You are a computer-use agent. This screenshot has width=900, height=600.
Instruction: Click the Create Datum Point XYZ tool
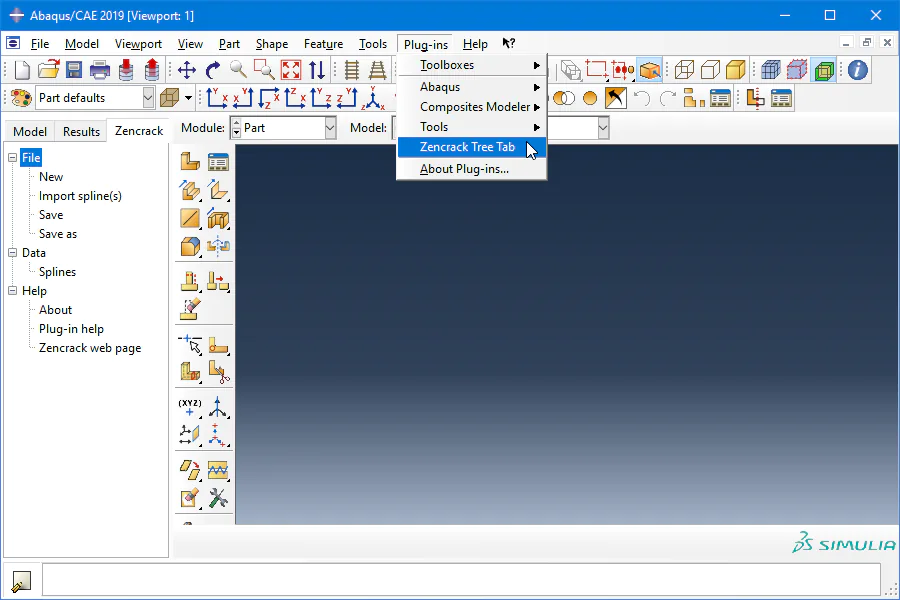point(190,407)
